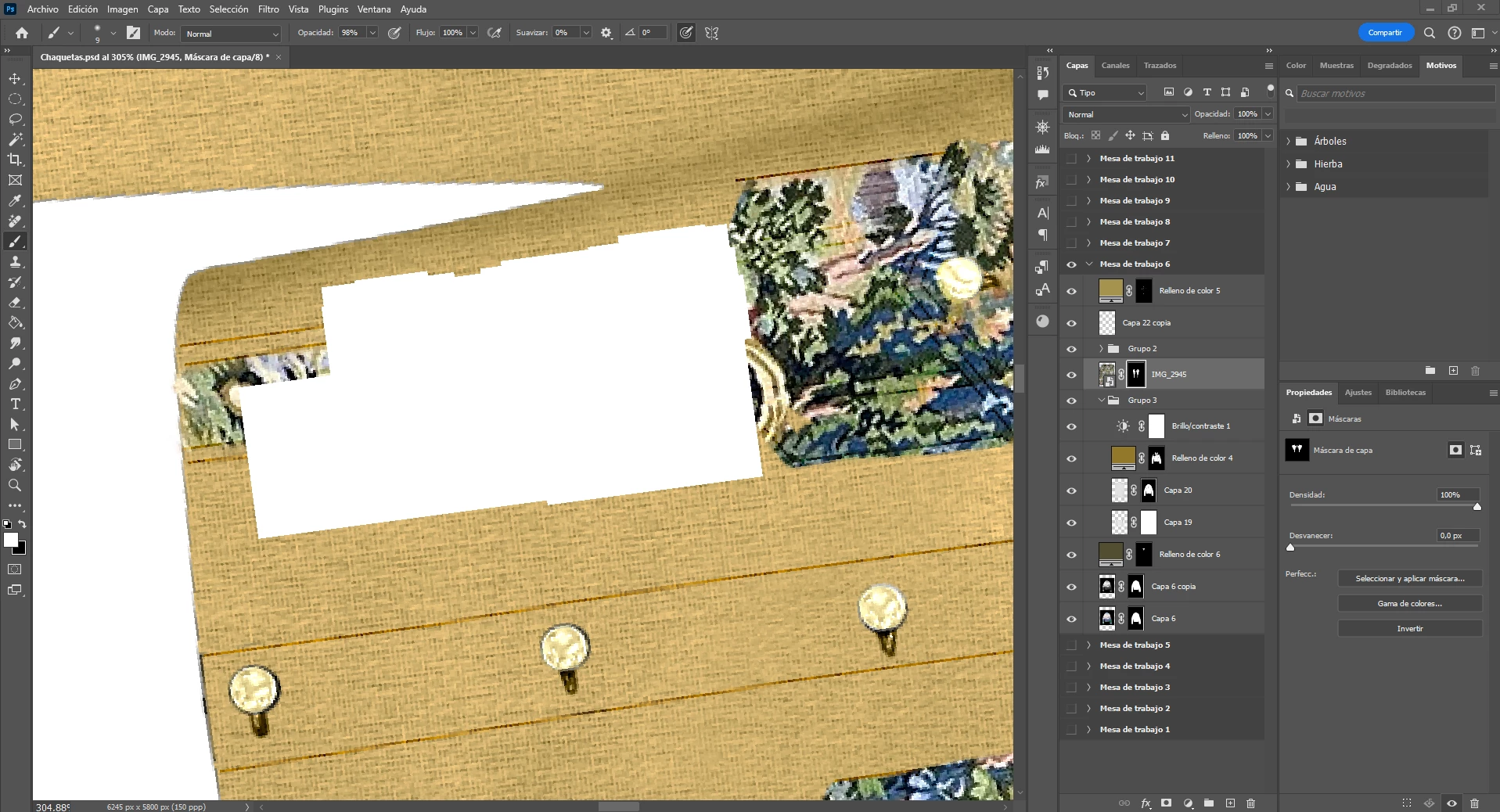
Task: Hide the IMG_2945 layer
Action: click(x=1072, y=375)
